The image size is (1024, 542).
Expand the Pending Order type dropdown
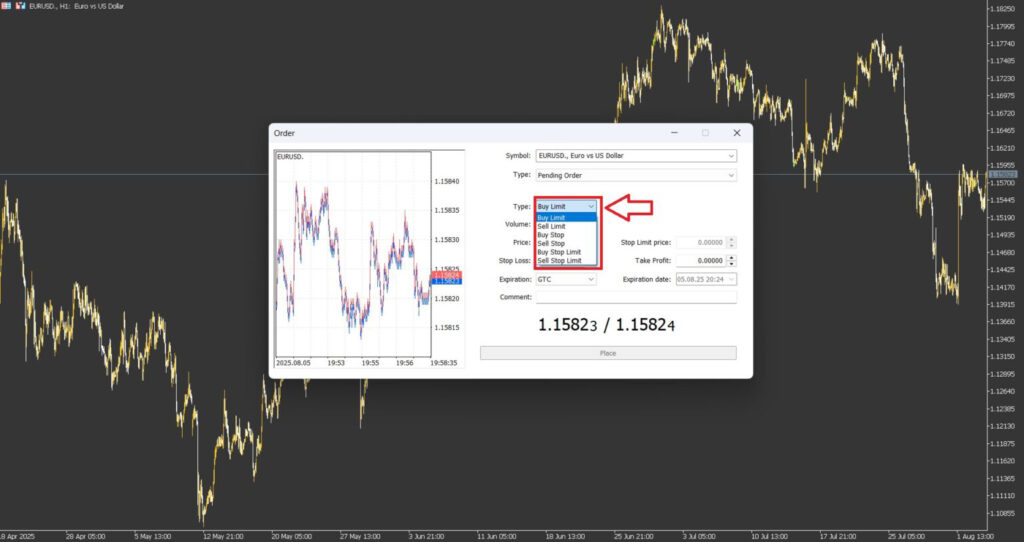(636, 175)
